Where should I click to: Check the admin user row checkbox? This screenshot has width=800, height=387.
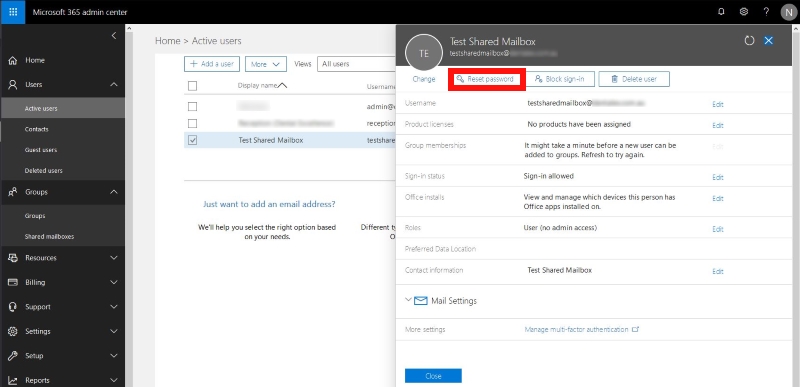click(x=192, y=107)
